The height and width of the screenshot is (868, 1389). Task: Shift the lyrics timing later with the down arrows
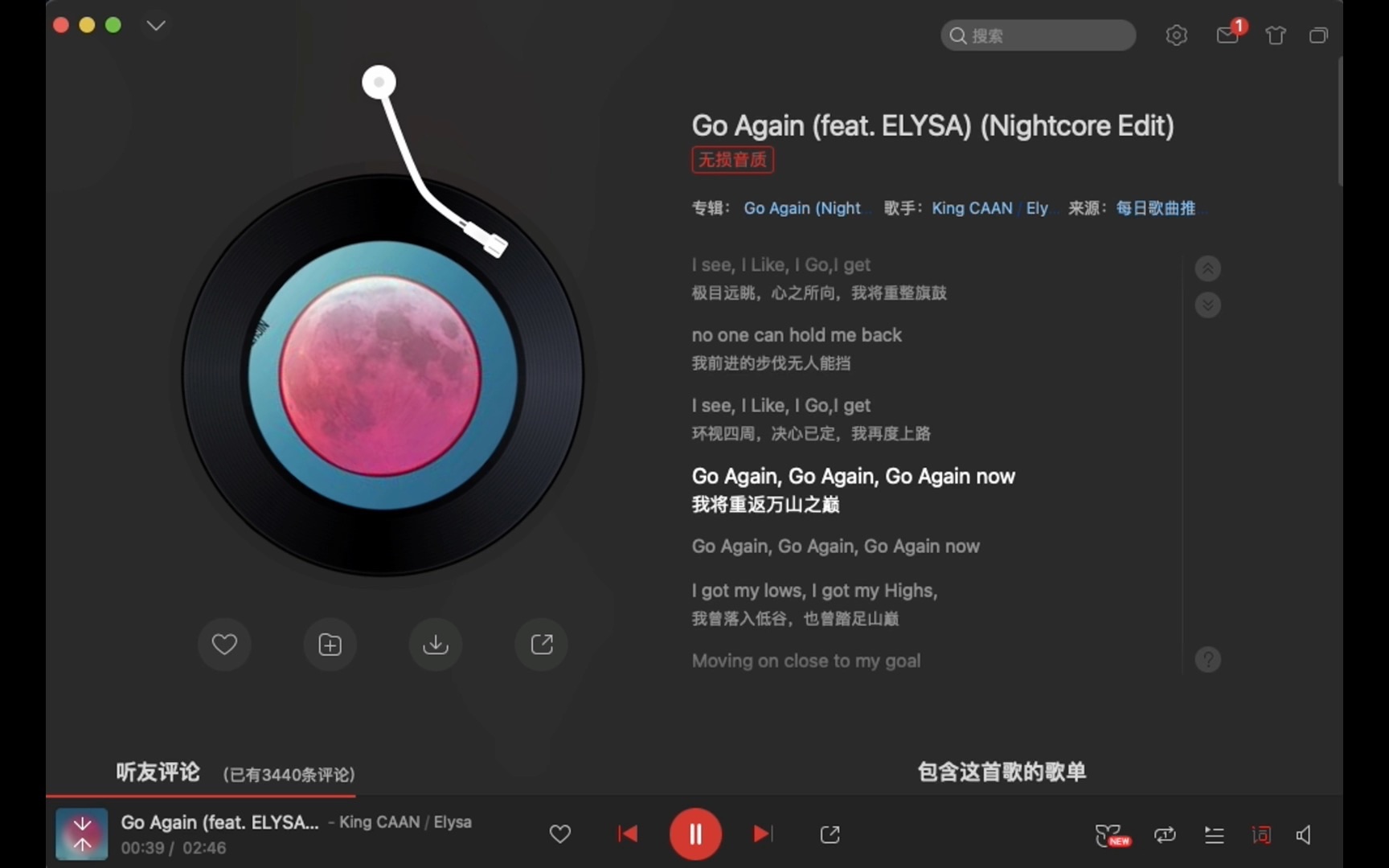[x=1207, y=305]
